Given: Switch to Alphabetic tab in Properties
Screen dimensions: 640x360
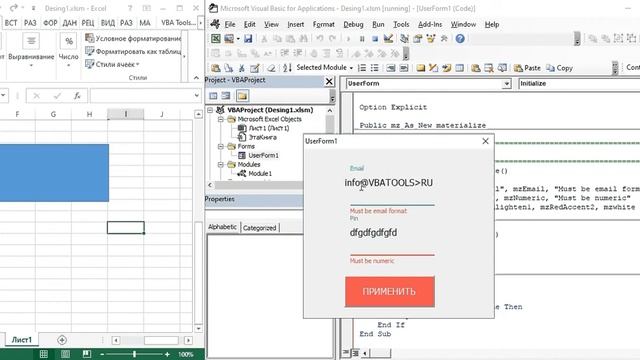Looking at the screenshot, I should tap(222, 227).
